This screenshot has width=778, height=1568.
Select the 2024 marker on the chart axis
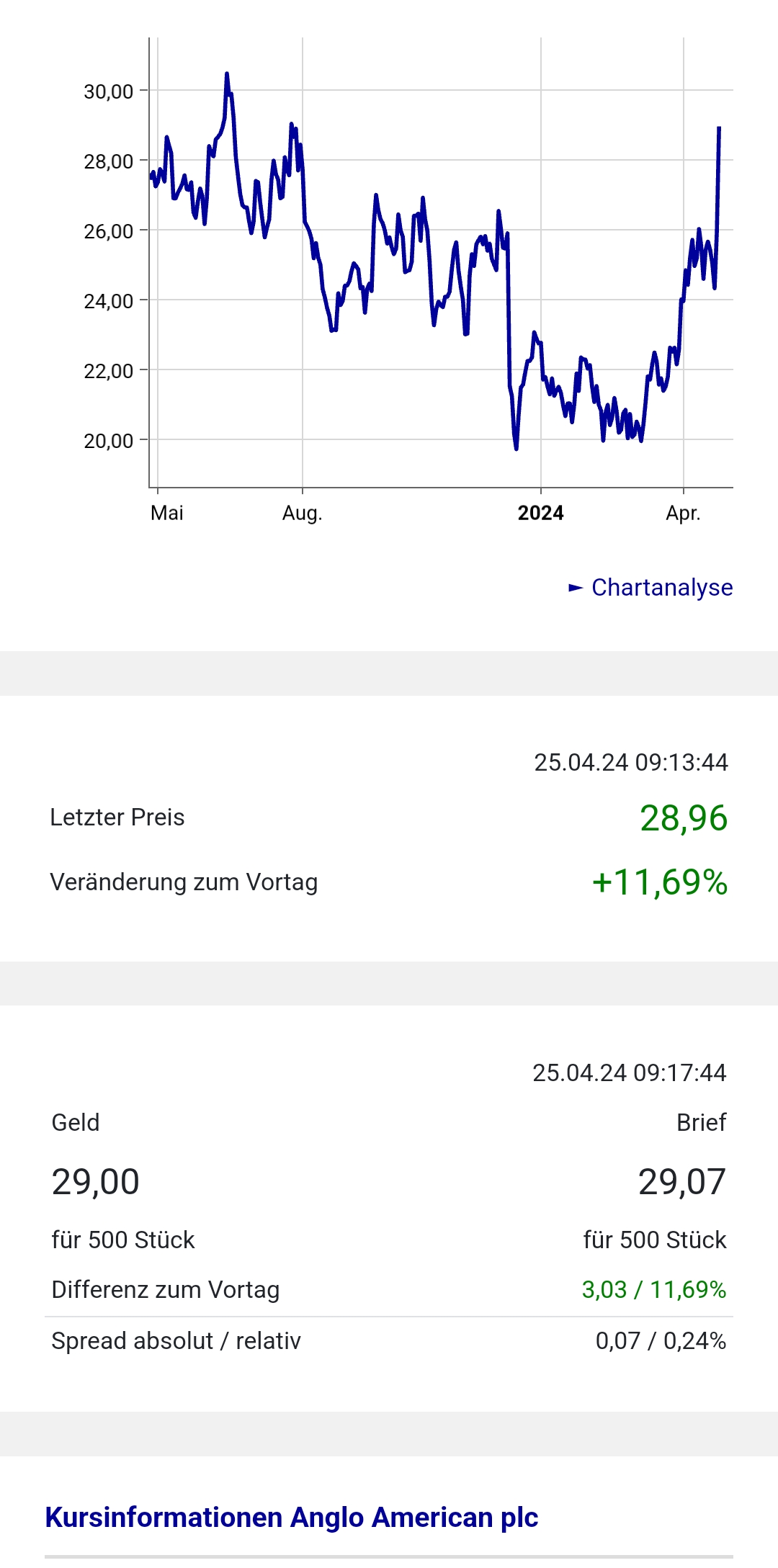540,513
